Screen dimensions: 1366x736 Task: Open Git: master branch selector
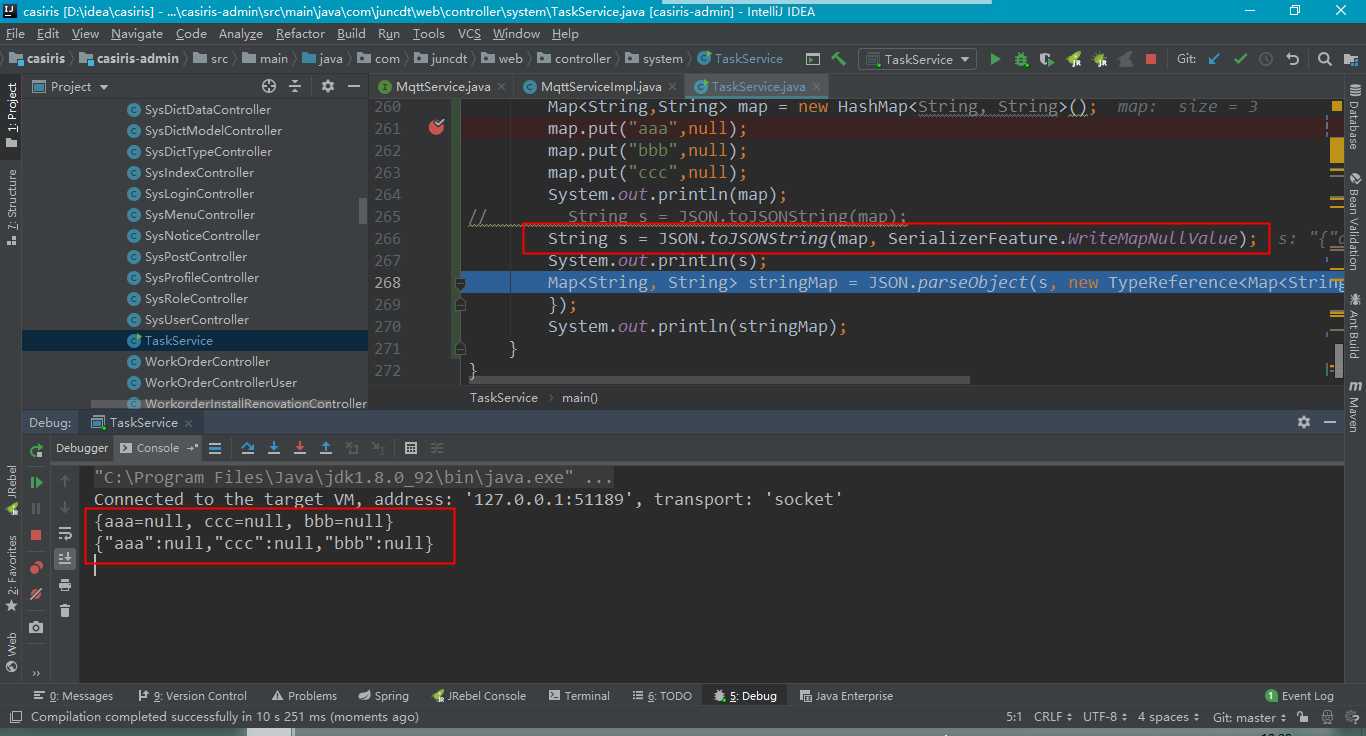coord(1250,717)
